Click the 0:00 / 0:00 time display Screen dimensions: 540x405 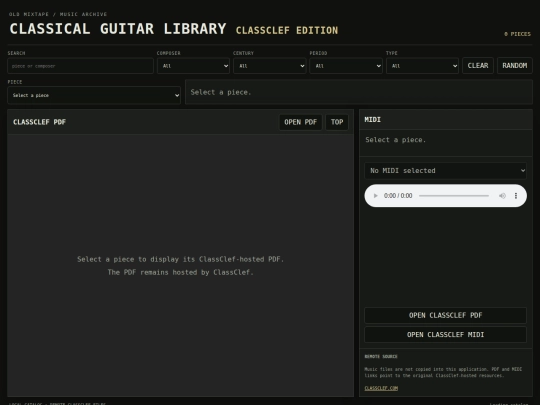coord(398,196)
